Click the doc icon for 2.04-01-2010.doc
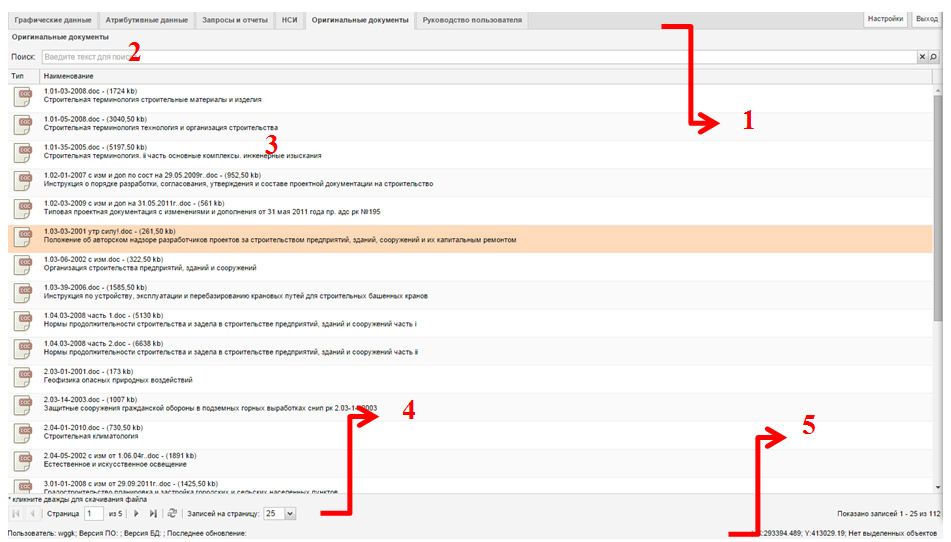951x542 pixels. pyautogui.click(x=22, y=433)
